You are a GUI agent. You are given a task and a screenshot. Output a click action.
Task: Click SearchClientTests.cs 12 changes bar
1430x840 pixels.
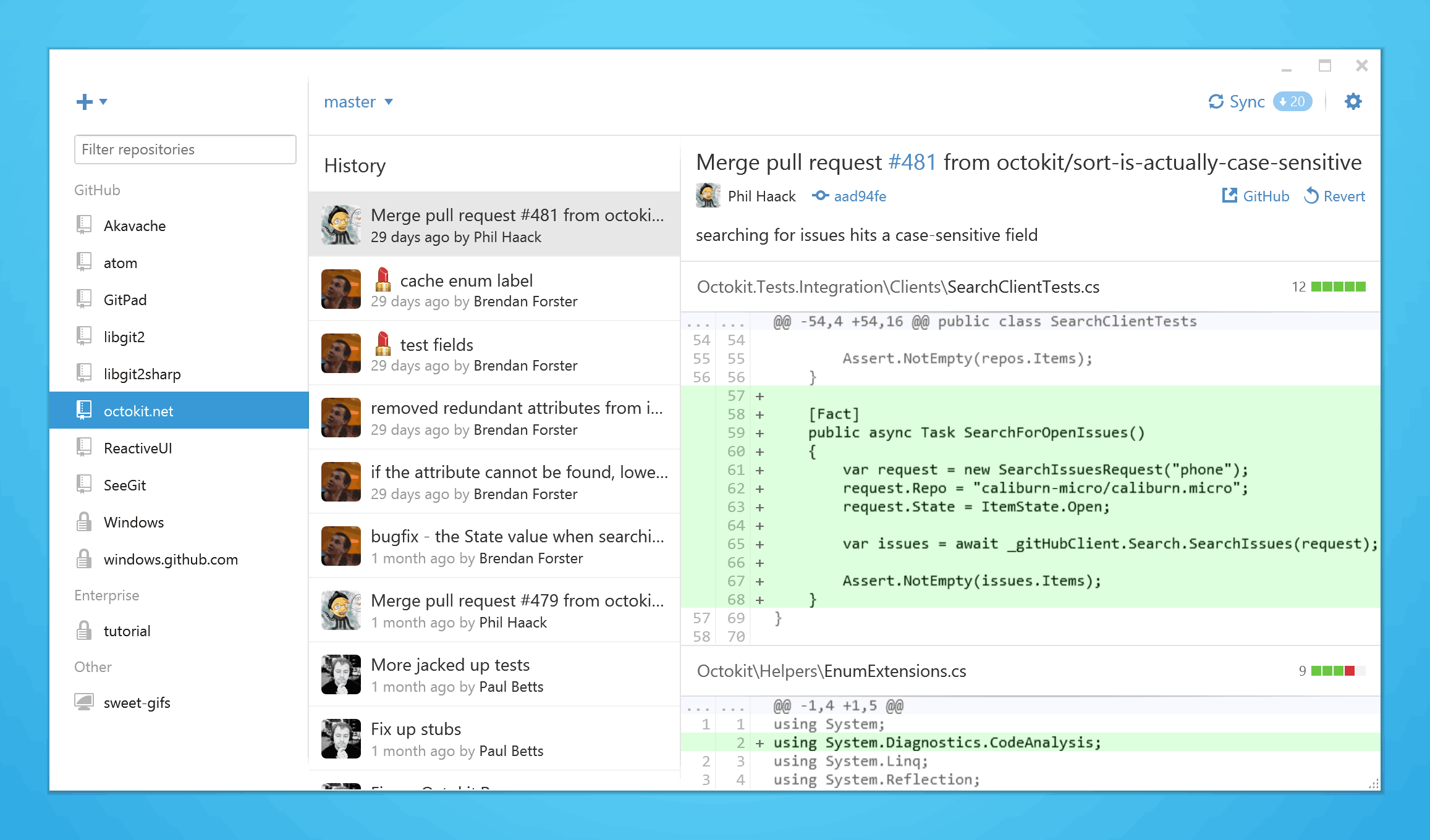point(1338,287)
